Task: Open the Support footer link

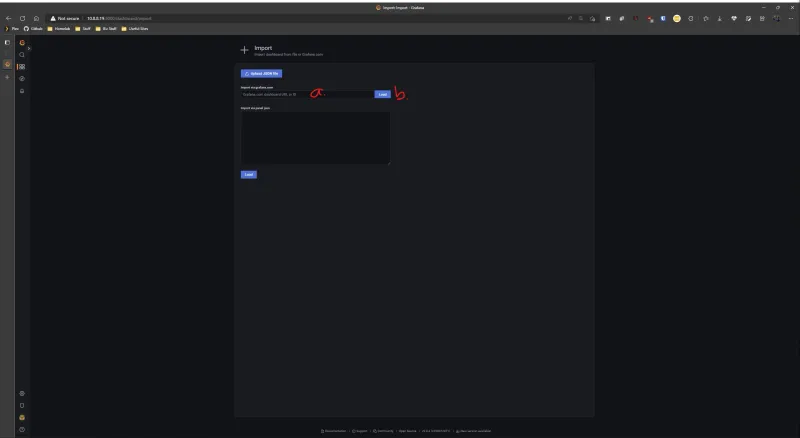Action: (x=360, y=431)
